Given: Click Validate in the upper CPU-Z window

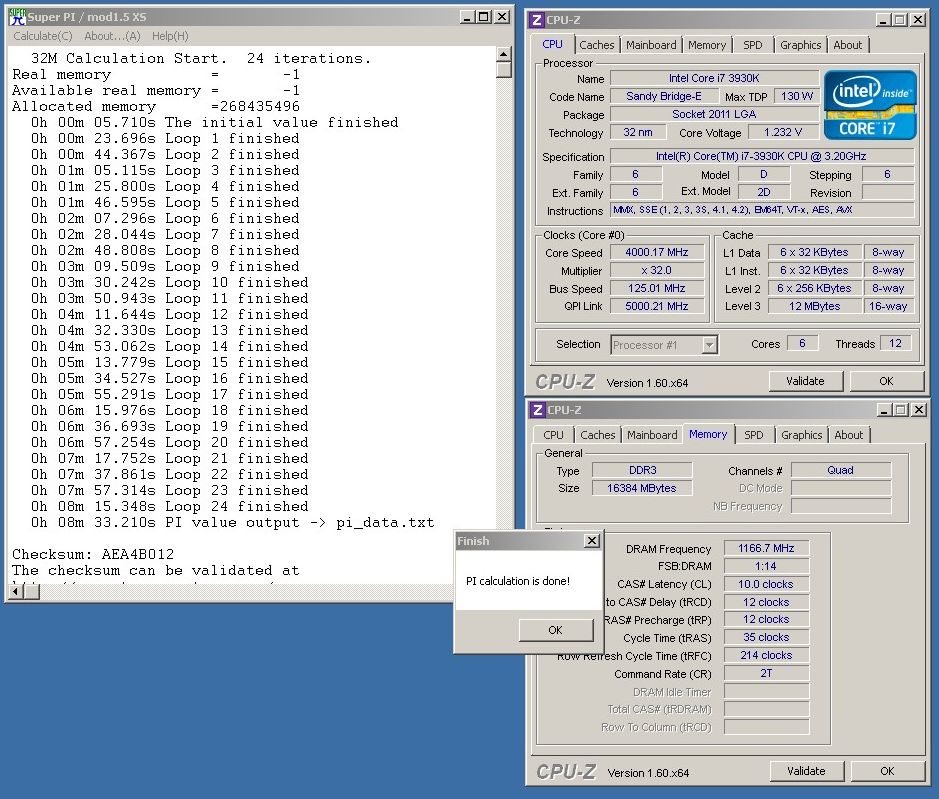Looking at the screenshot, I should [805, 381].
